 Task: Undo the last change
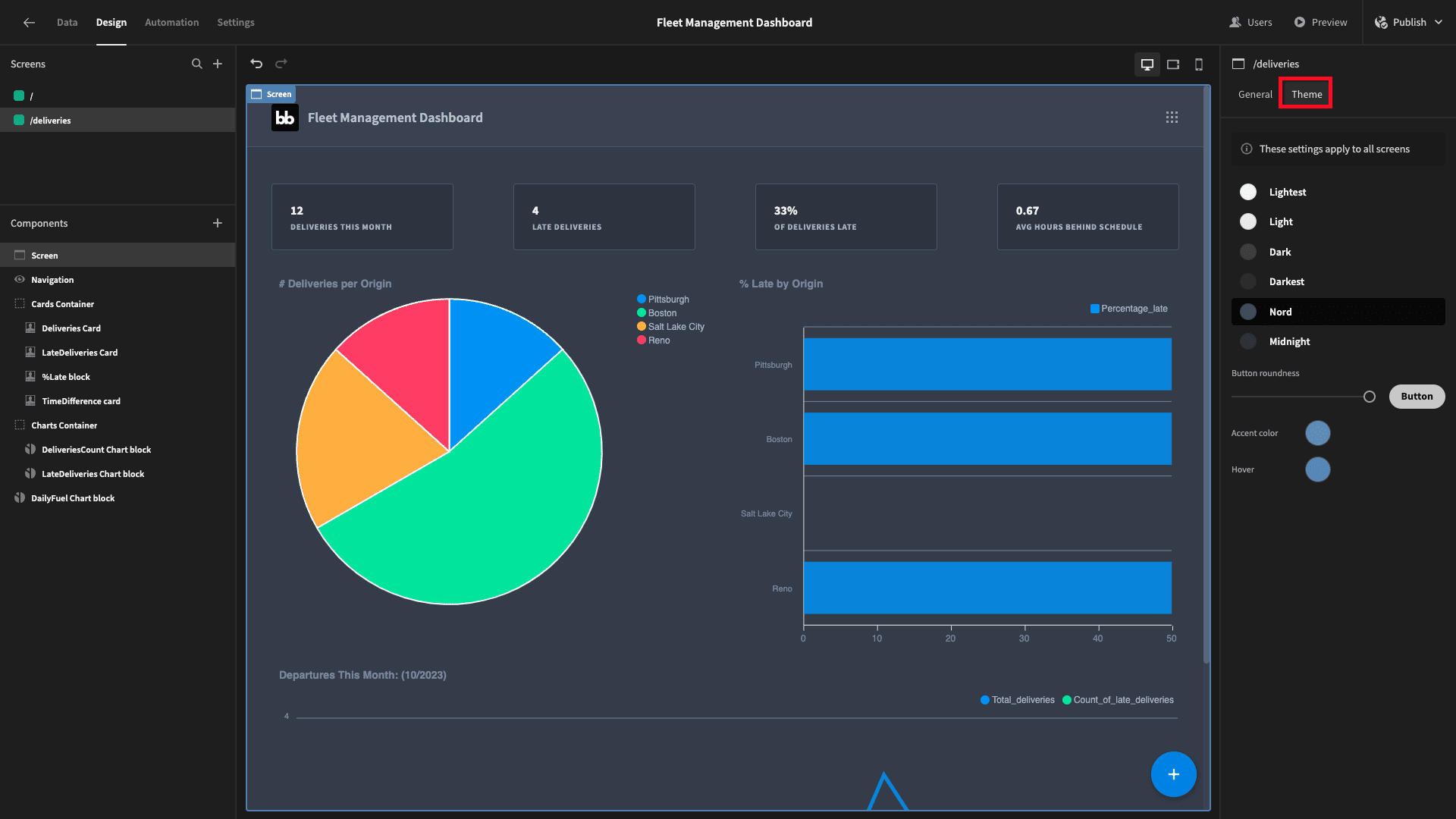coord(256,64)
